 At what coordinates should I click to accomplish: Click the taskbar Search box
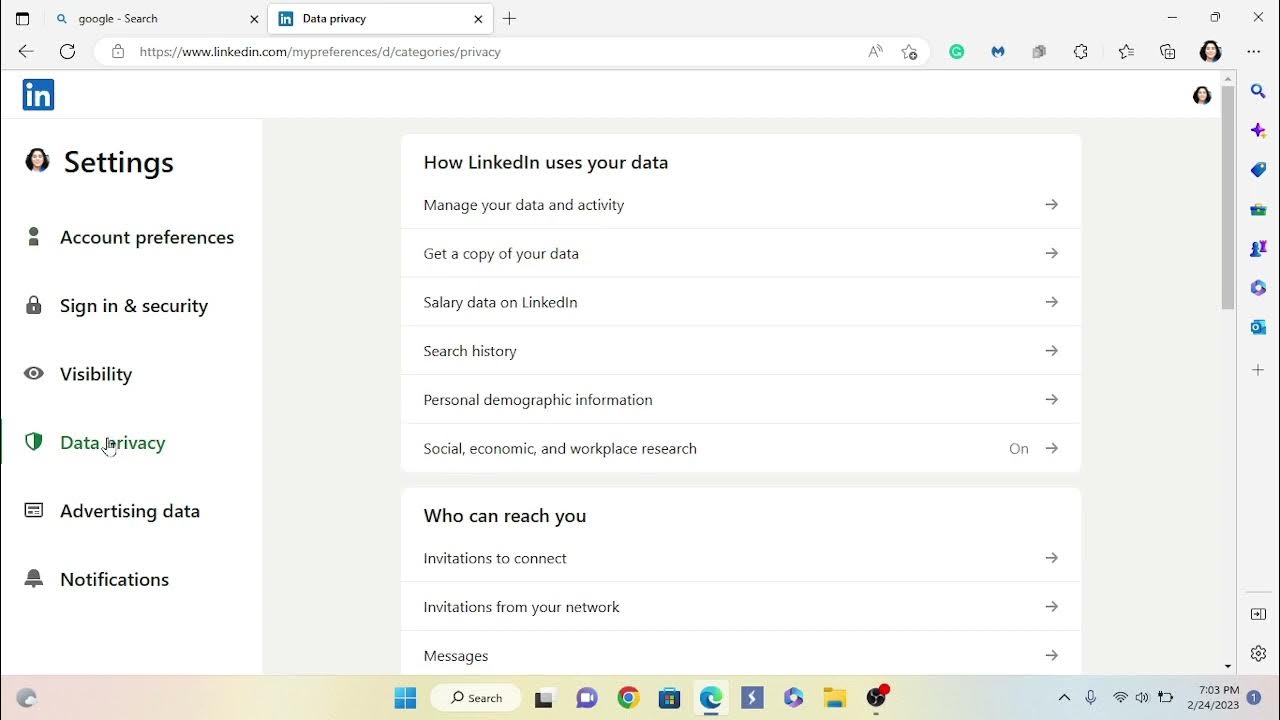pos(476,698)
